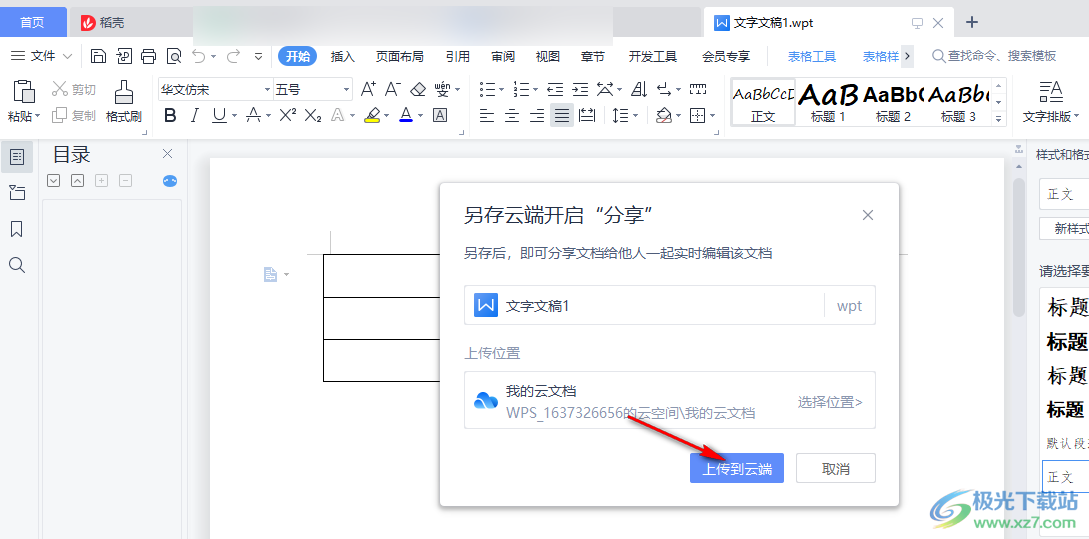
Task: Click the shading fill color icon
Action: tap(663, 115)
